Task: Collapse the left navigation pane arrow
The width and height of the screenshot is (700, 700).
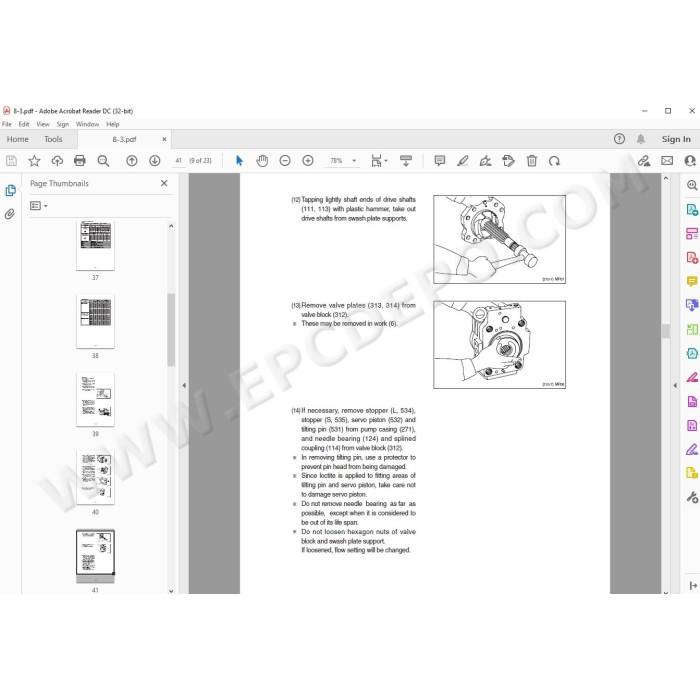Action: click(x=184, y=385)
